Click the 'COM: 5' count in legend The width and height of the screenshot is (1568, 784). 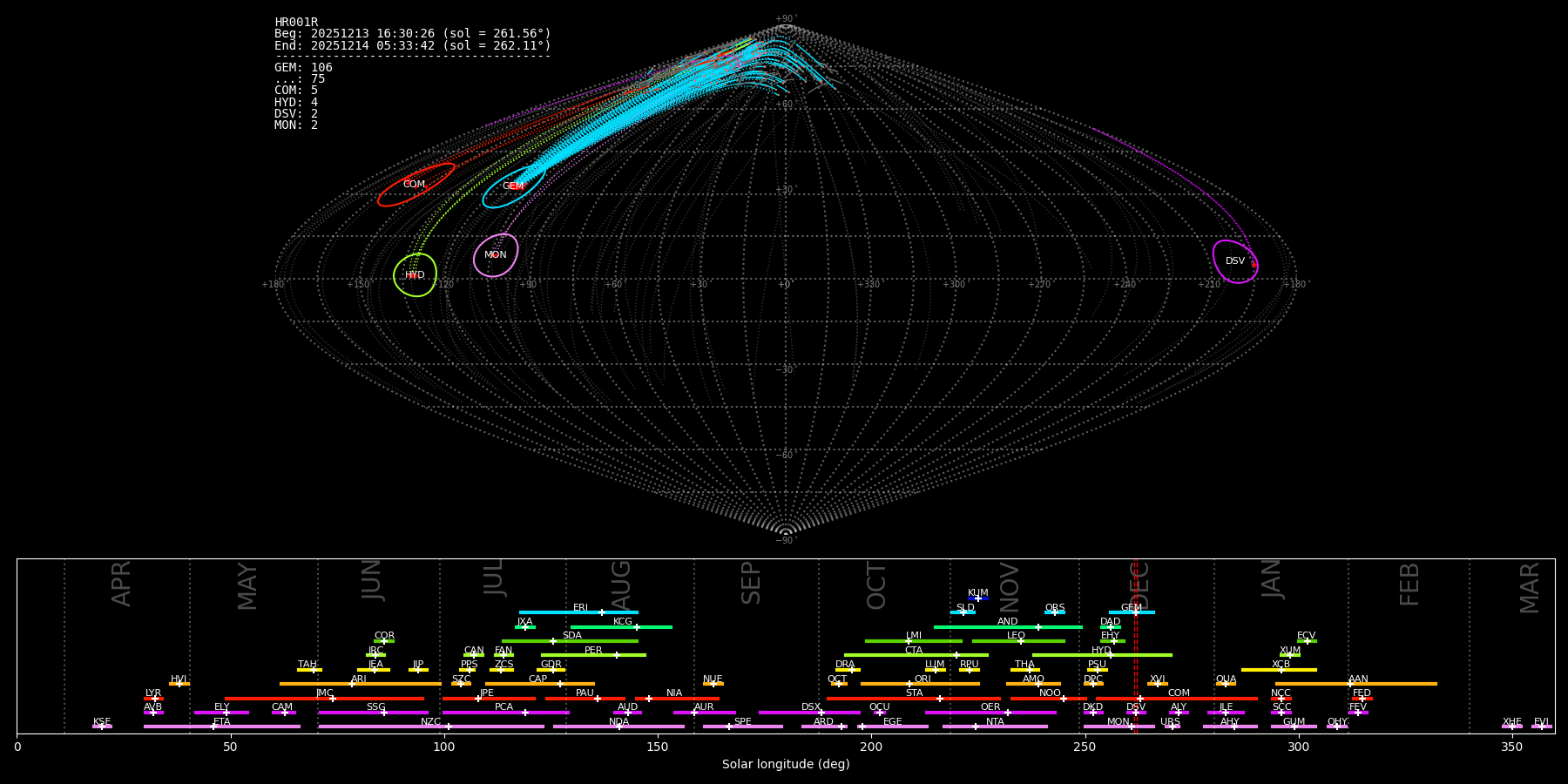click(x=296, y=91)
